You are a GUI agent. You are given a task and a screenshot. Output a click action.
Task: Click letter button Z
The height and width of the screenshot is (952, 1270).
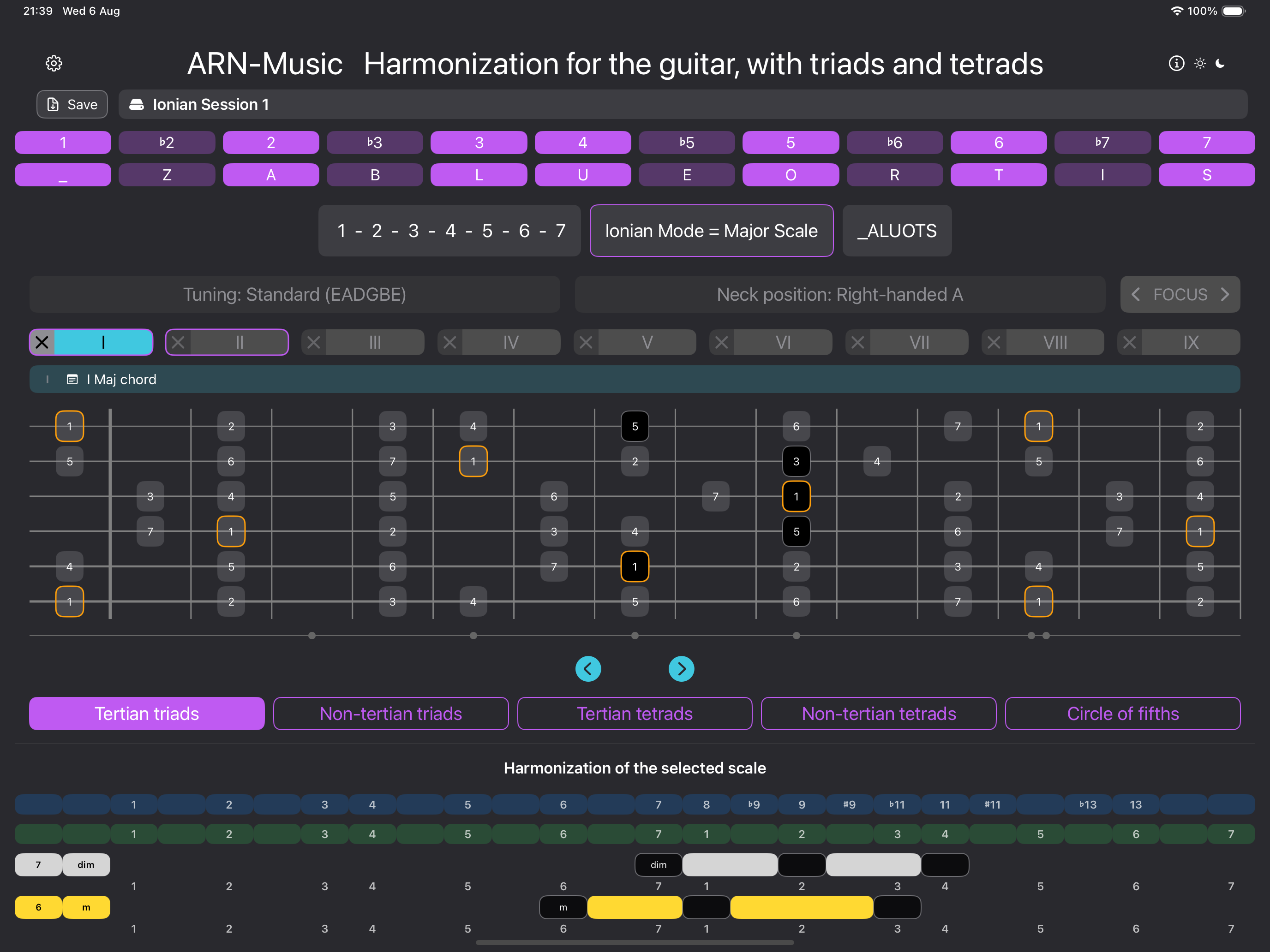click(167, 175)
